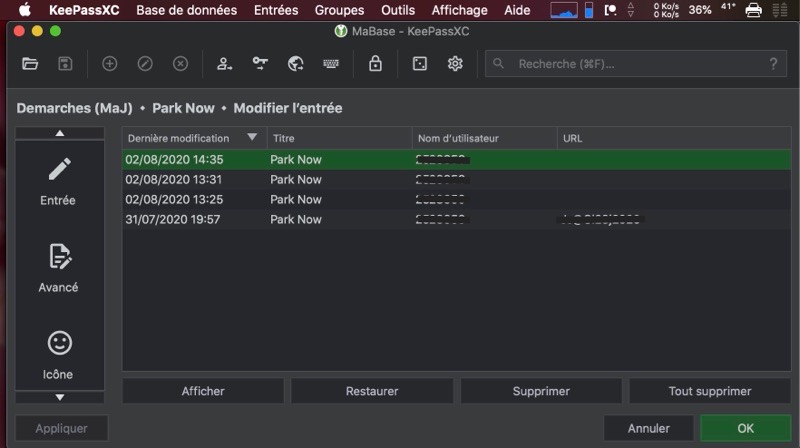Image resolution: width=800 pixels, height=448 pixels.
Task: Open the Icône section in sidebar
Action: click(x=59, y=354)
